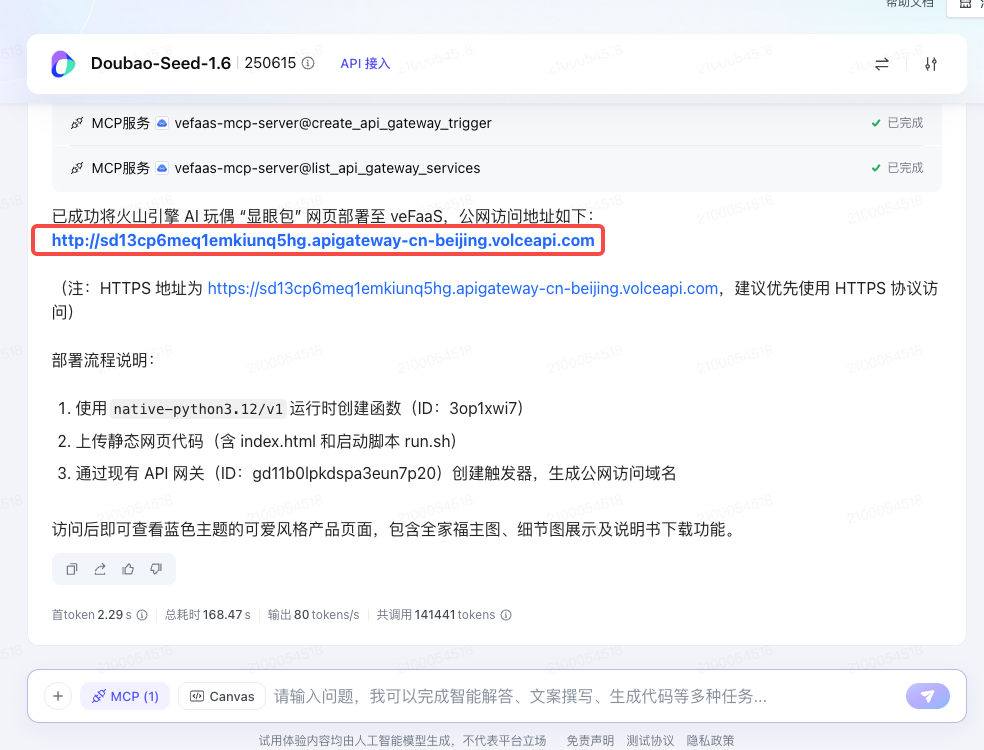Click the create_api_gateway_trigger MCP tool icon
Viewport: 984px width, 750px height.
click(x=77, y=123)
